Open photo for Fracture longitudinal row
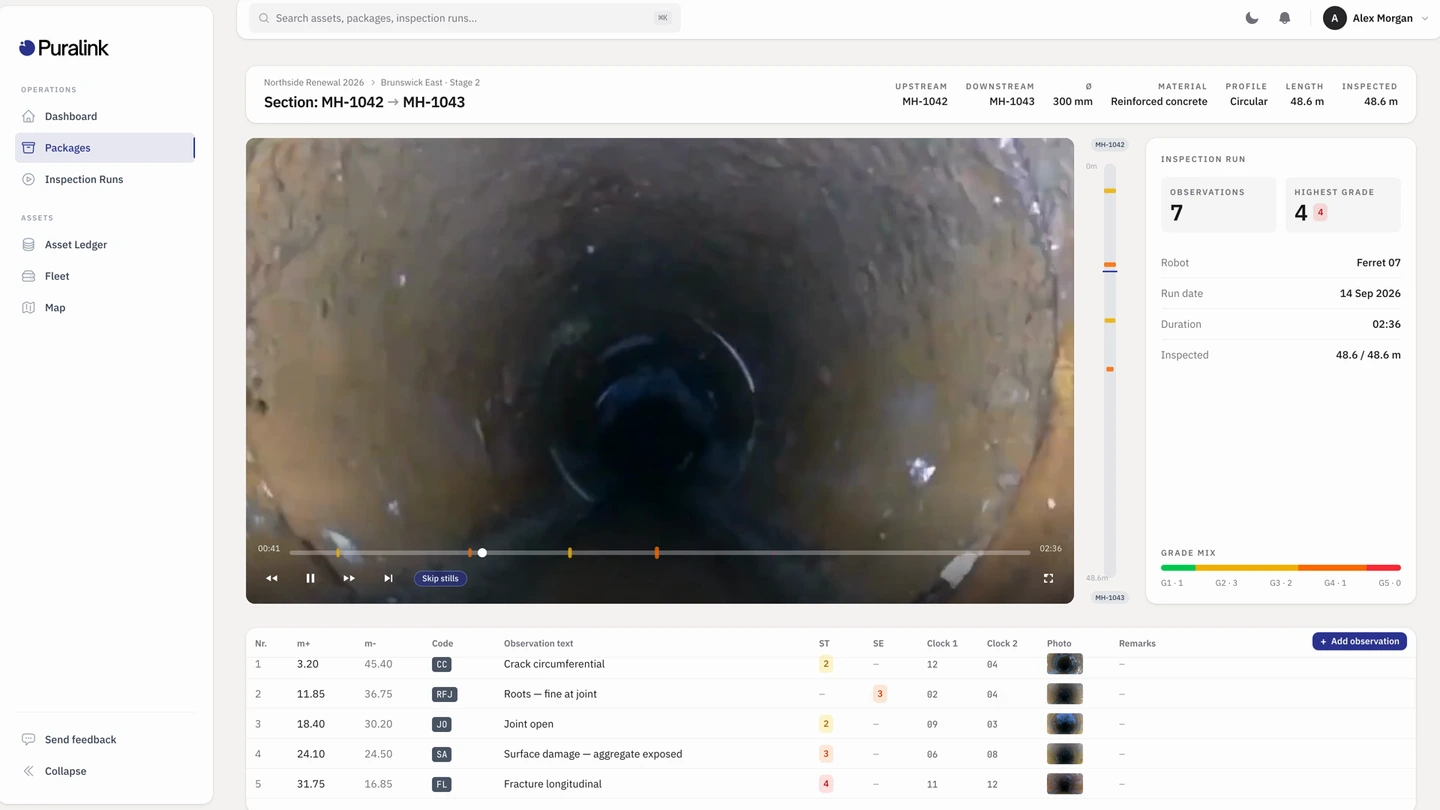 point(1064,784)
